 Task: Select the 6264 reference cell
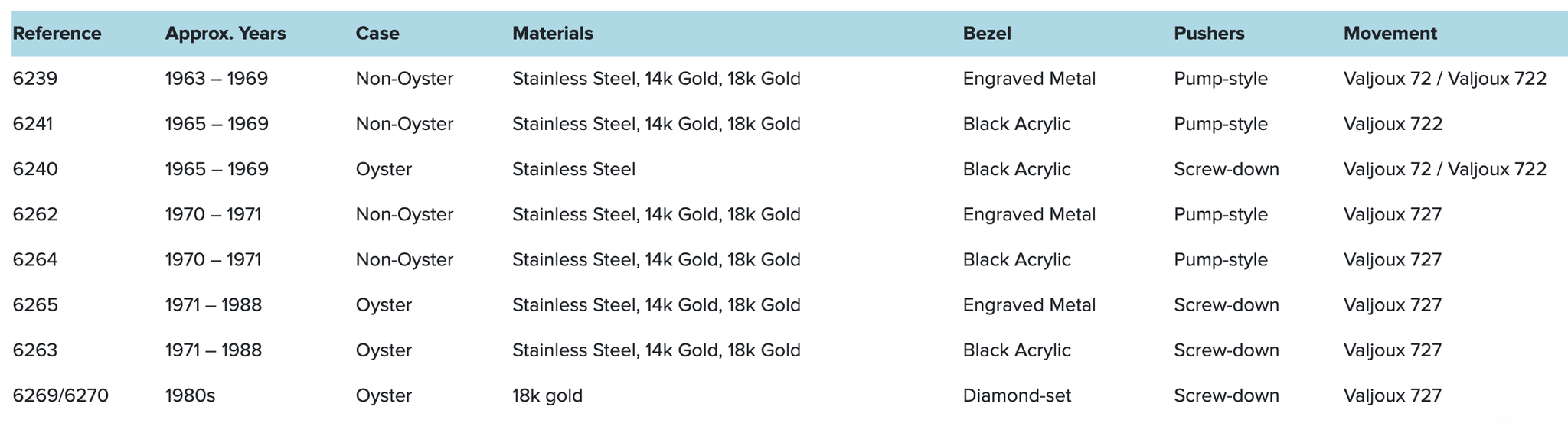[35, 260]
